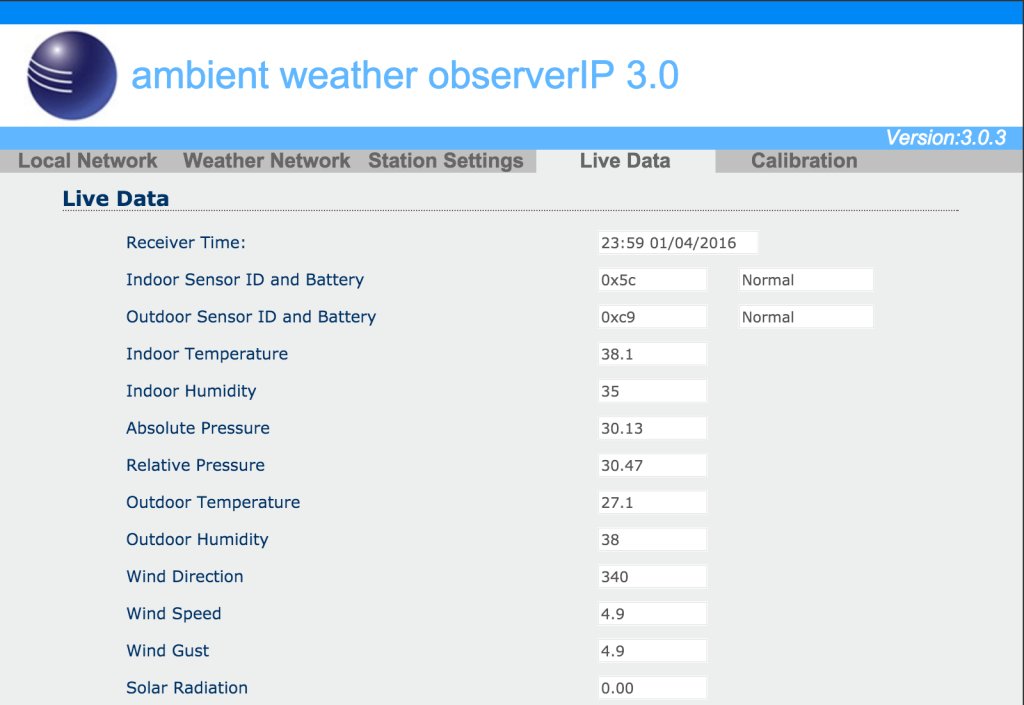Click the Outdoor Humidity value field
1024x705 pixels.
652,540
